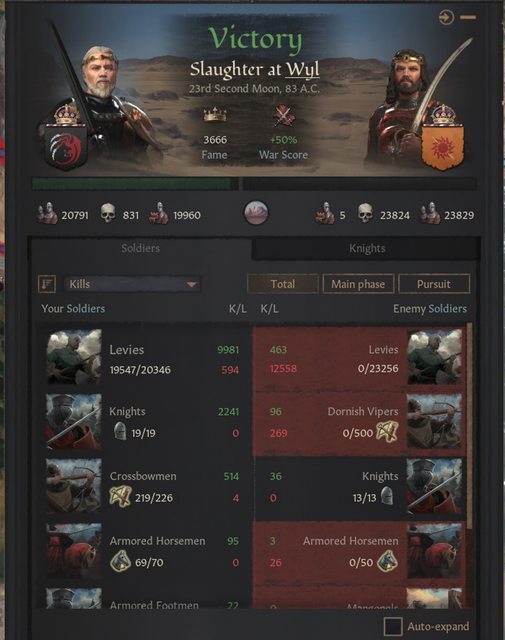Viewport: 505px width, 640px height.
Task: Open the Kills sorting dropdown
Action: (x=132, y=284)
